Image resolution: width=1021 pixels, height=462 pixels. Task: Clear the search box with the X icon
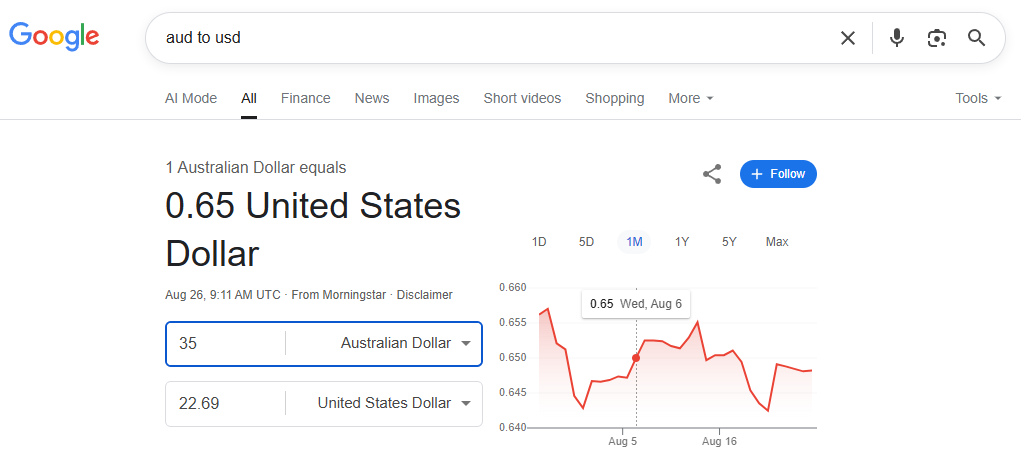click(x=847, y=38)
